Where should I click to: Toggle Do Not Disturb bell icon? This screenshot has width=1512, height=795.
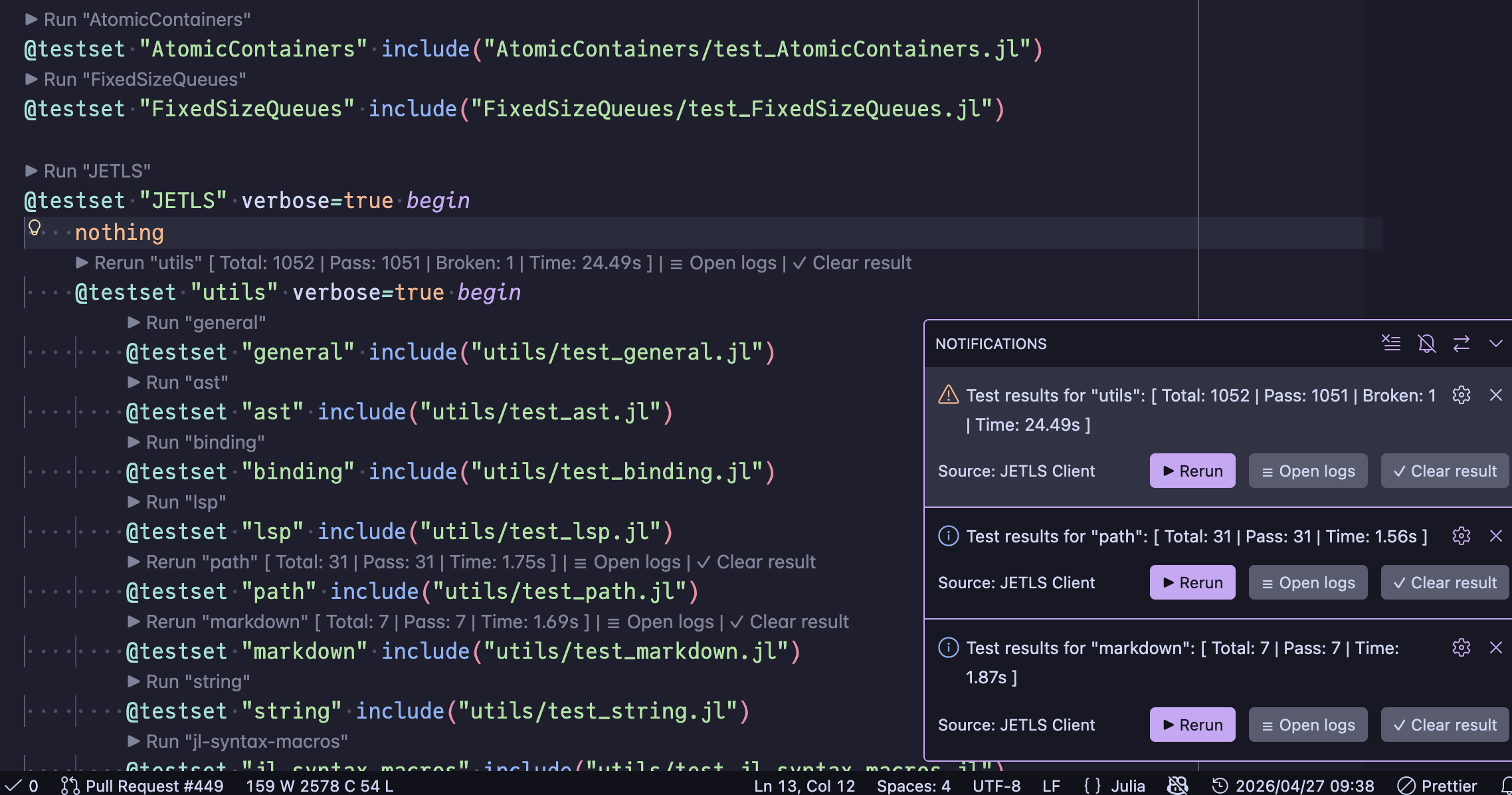click(1426, 344)
